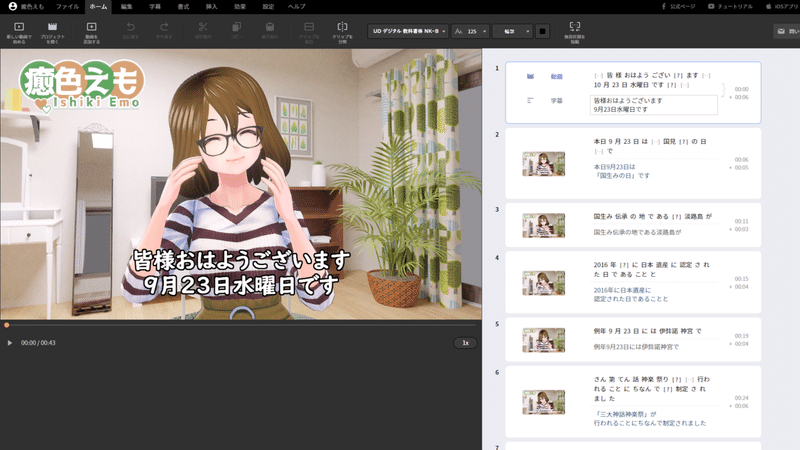Play the video preview
Screen dimensions: 800x450
(x=9, y=343)
